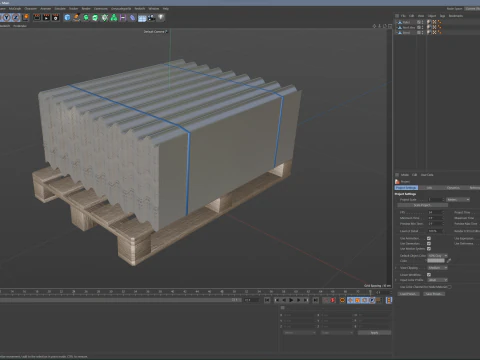480x360 pixels.
Task: Click the timeline preview range slider bar
Action: [x=120, y=300]
